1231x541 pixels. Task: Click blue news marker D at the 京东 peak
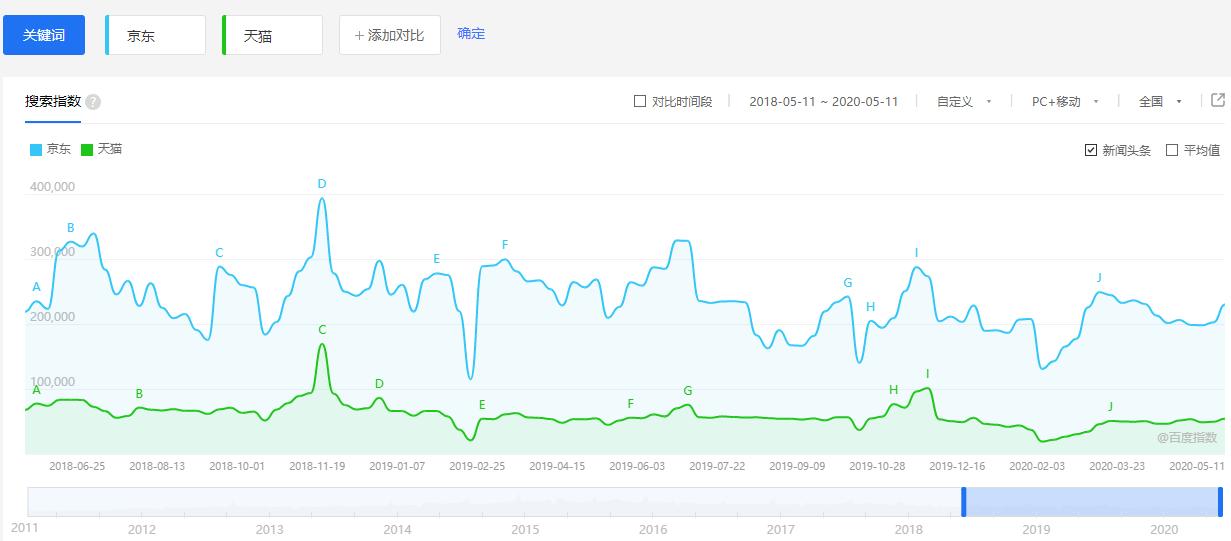pos(322,184)
